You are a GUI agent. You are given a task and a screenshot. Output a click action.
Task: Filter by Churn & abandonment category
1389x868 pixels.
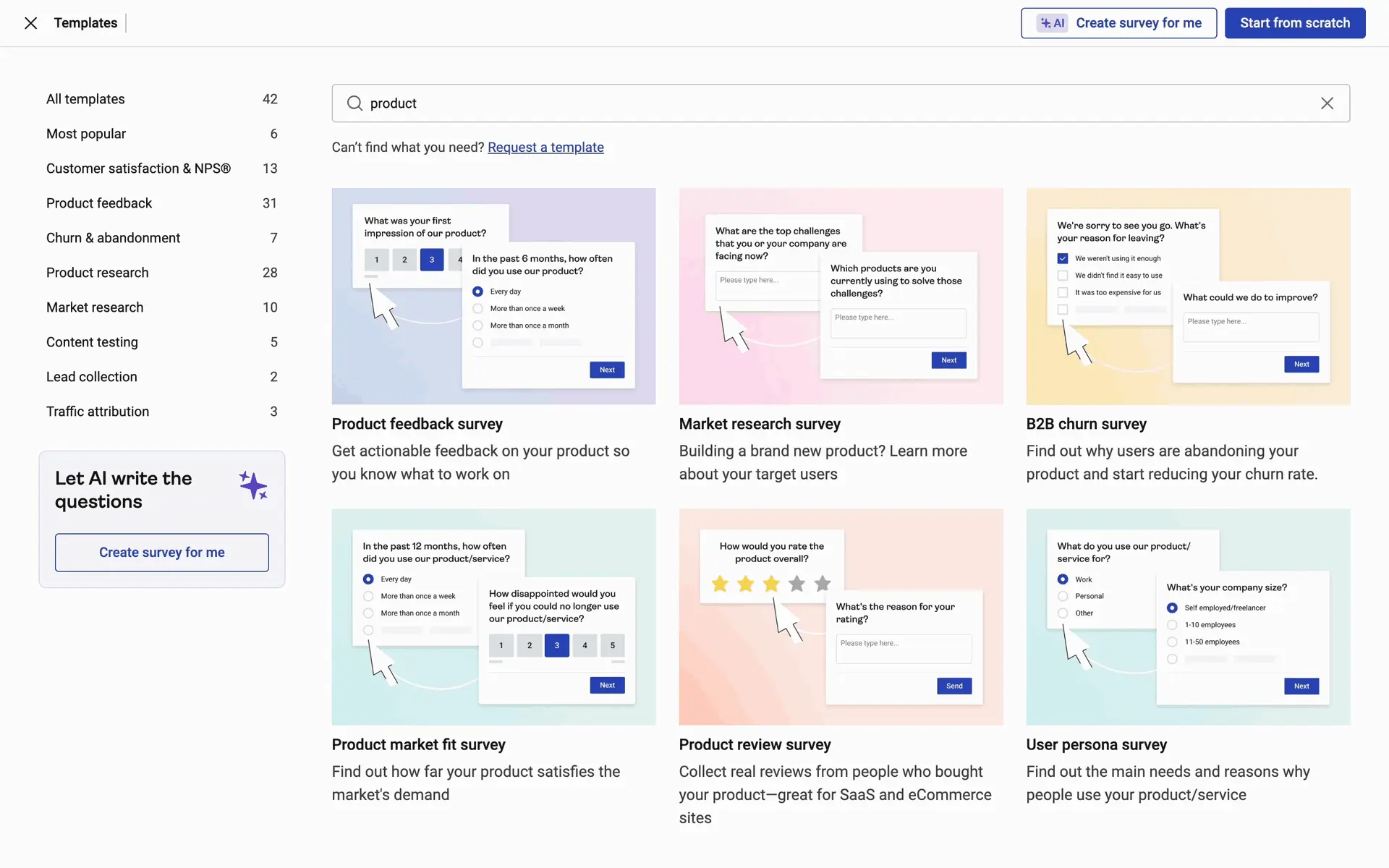(x=113, y=238)
